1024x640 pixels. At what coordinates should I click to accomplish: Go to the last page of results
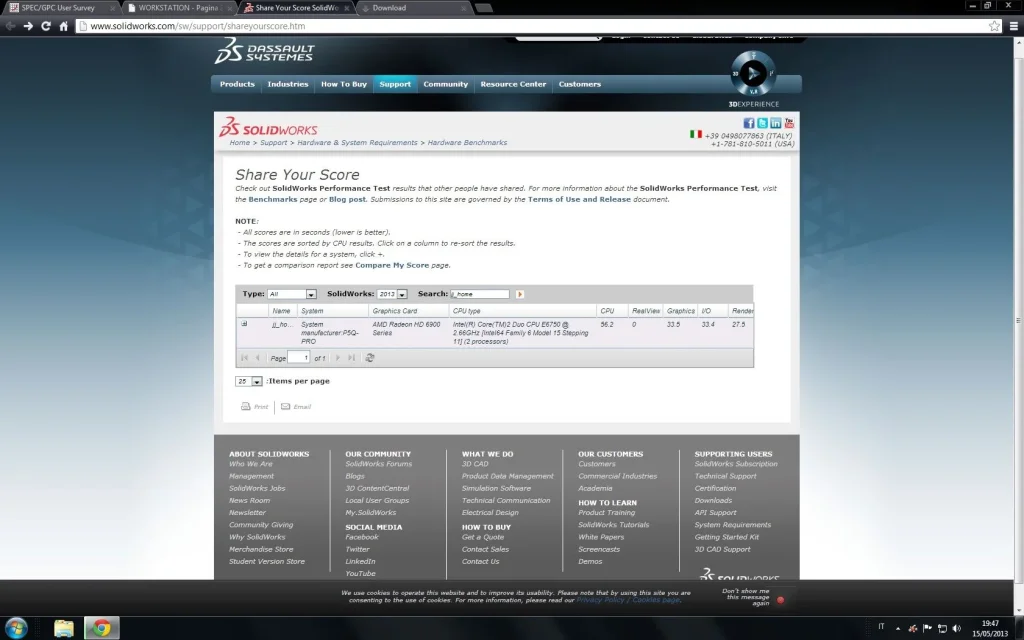click(x=351, y=358)
